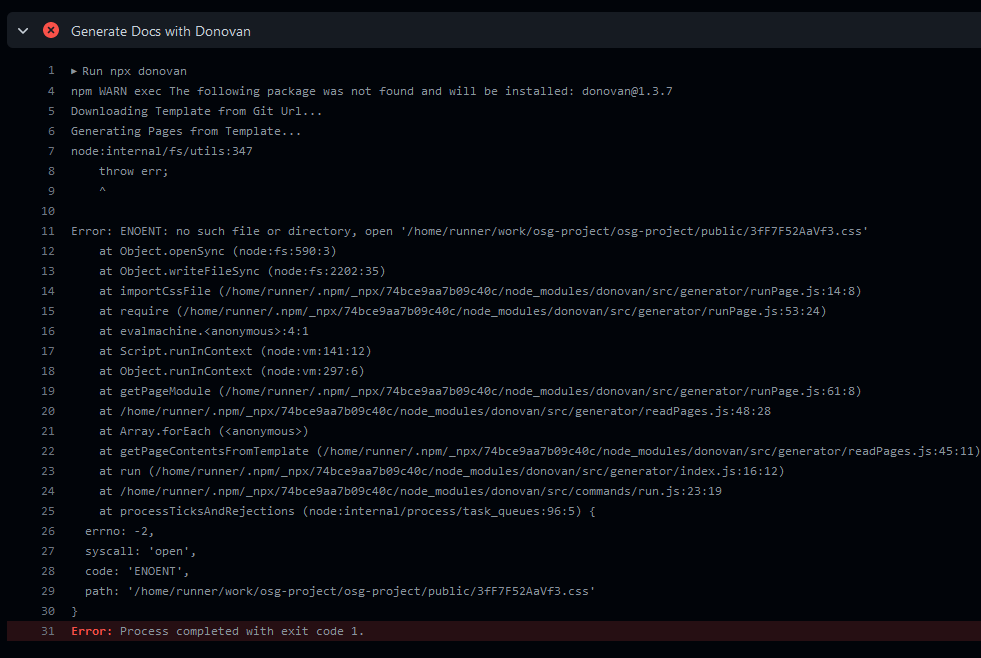Viewport: 981px width, 658px height.
Task: Click the code: 'ENOENT' line
Action: 137,572
